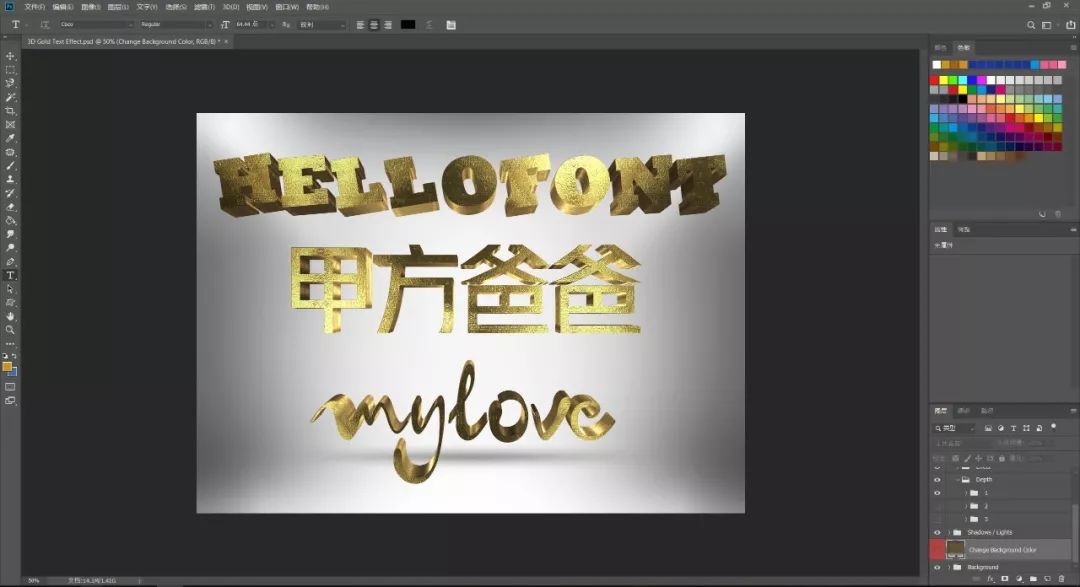Click the delete layer trash icon
The width and height of the screenshot is (1080, 587).
click(x=1061, y=578)
